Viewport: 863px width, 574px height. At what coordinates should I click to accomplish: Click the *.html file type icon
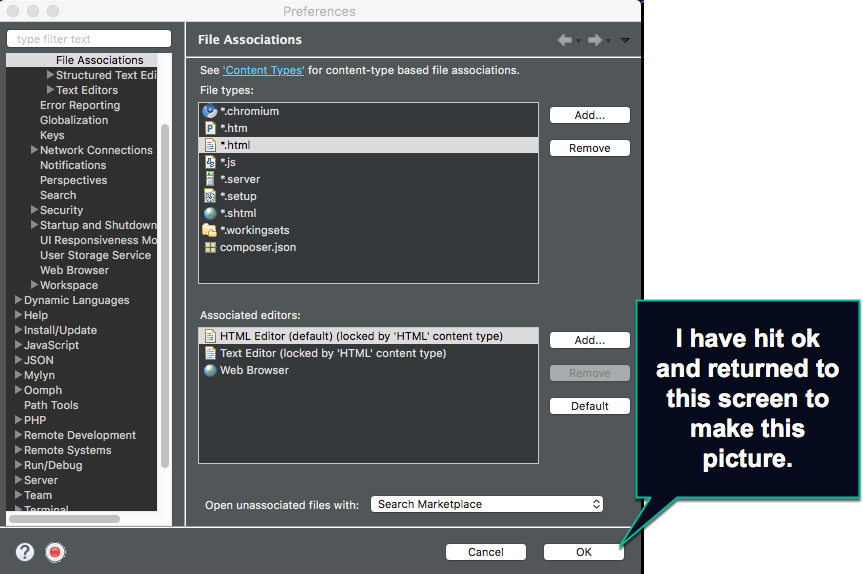[210, 145]
